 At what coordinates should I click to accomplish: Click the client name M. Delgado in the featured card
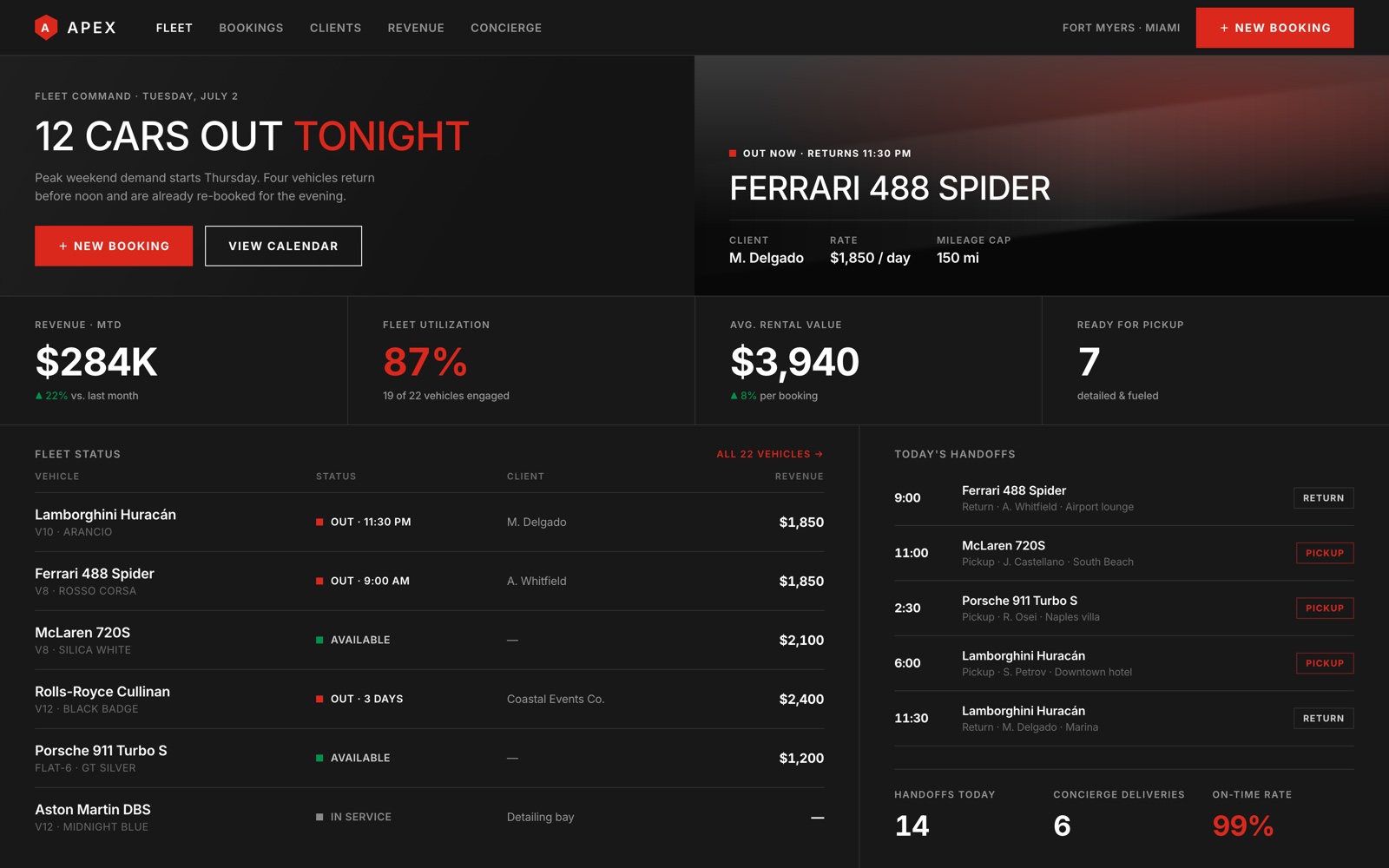(x=767, y=258)
